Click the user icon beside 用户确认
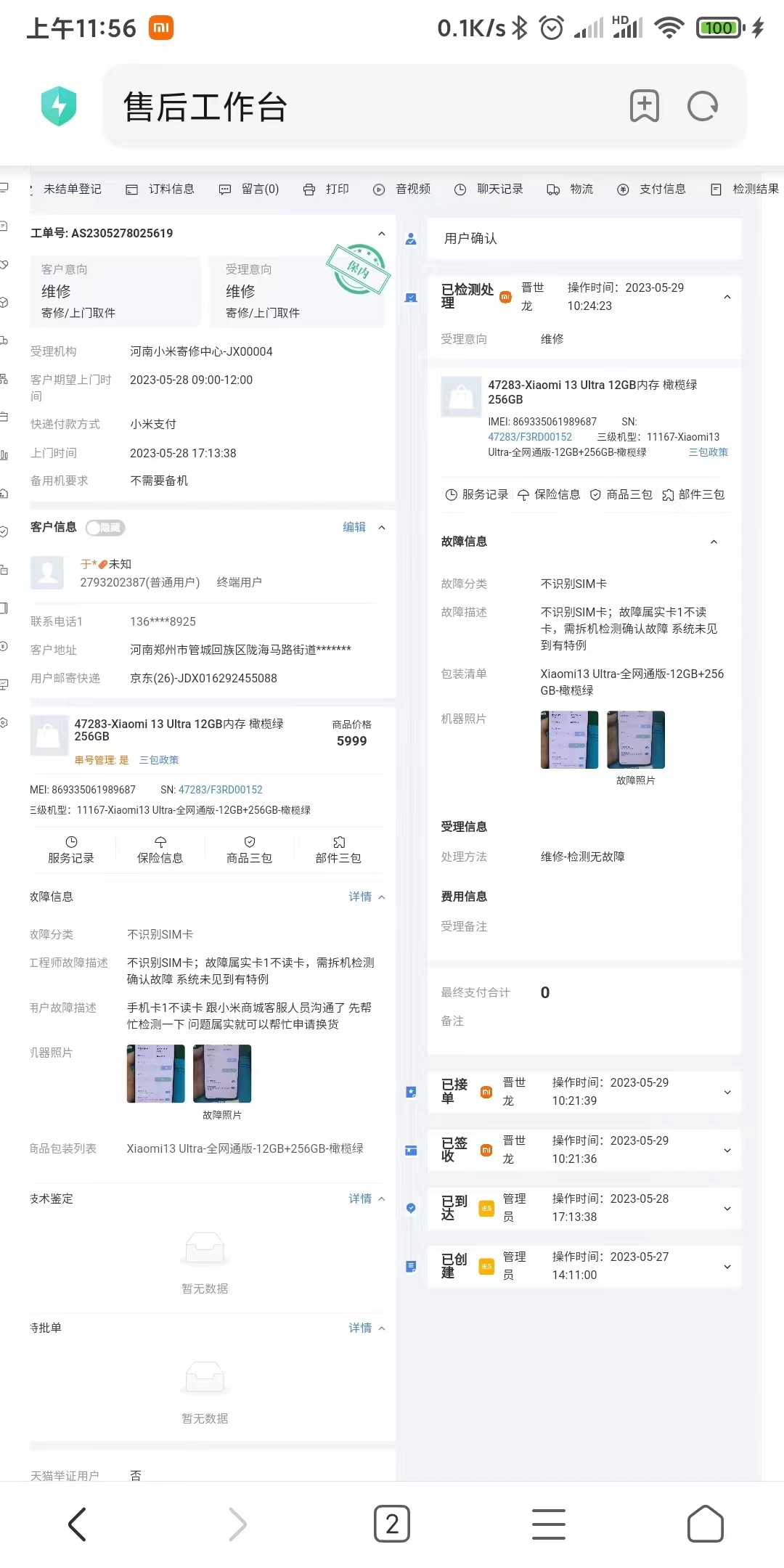The width and height of the screenshot is (784, 1568). coord(411,239)
